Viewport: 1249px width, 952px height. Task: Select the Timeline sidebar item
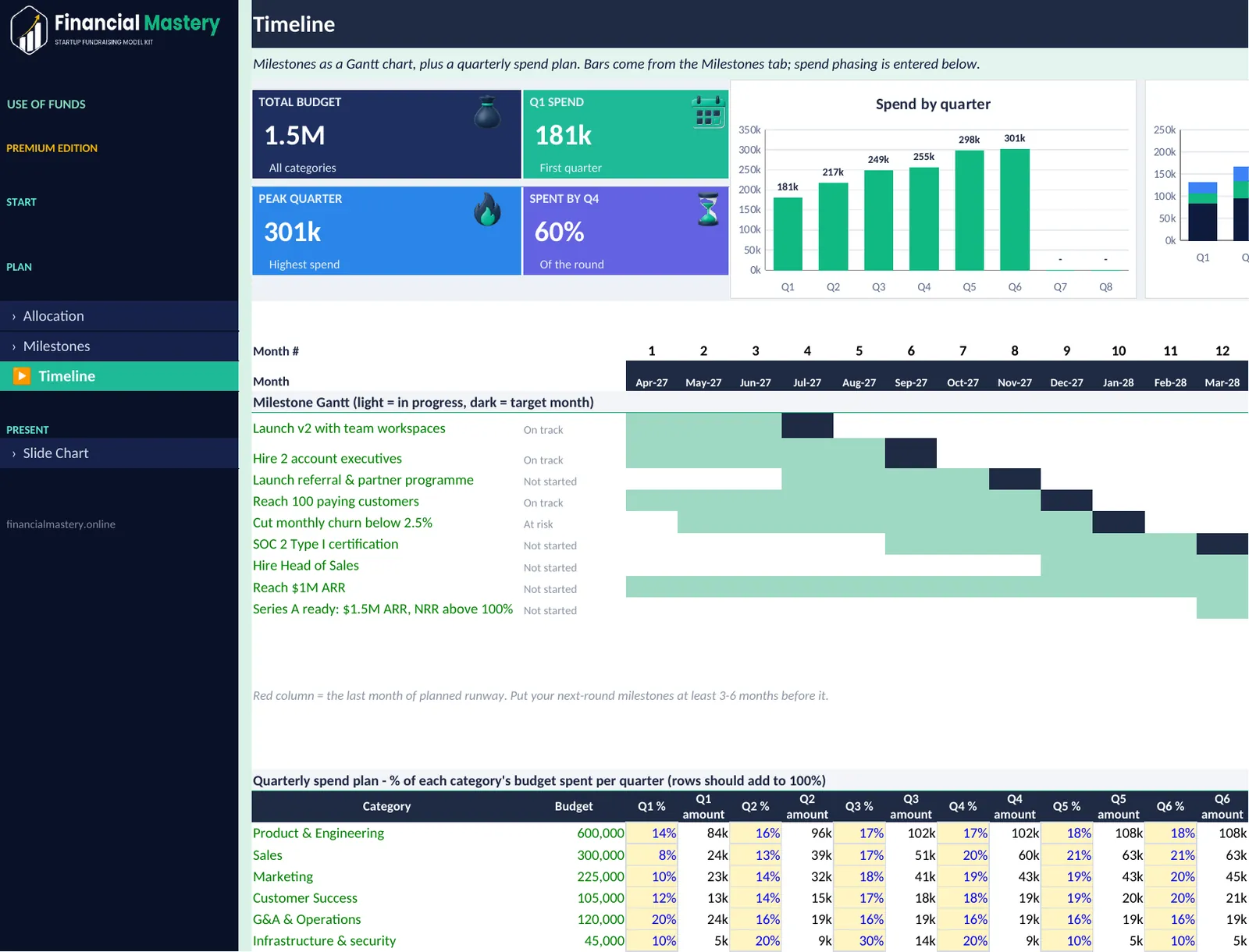(119, 376)
